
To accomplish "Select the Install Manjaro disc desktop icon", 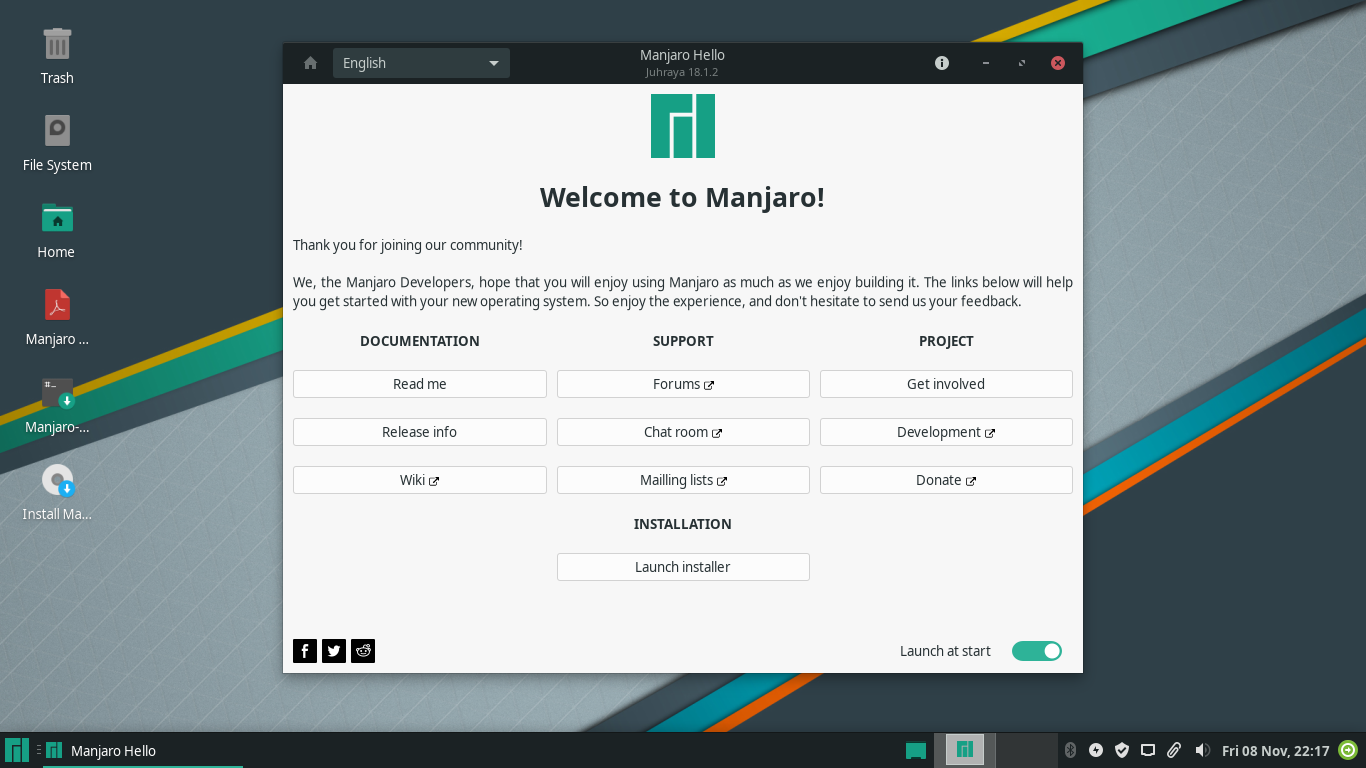I will 57,480.
